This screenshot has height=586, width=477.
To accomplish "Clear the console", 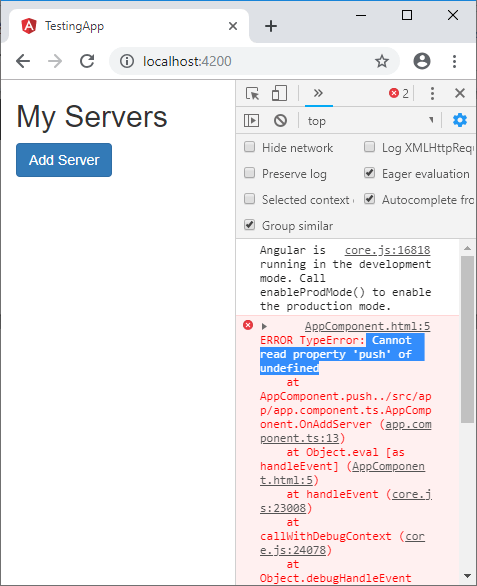I will (x=280, y=121).
